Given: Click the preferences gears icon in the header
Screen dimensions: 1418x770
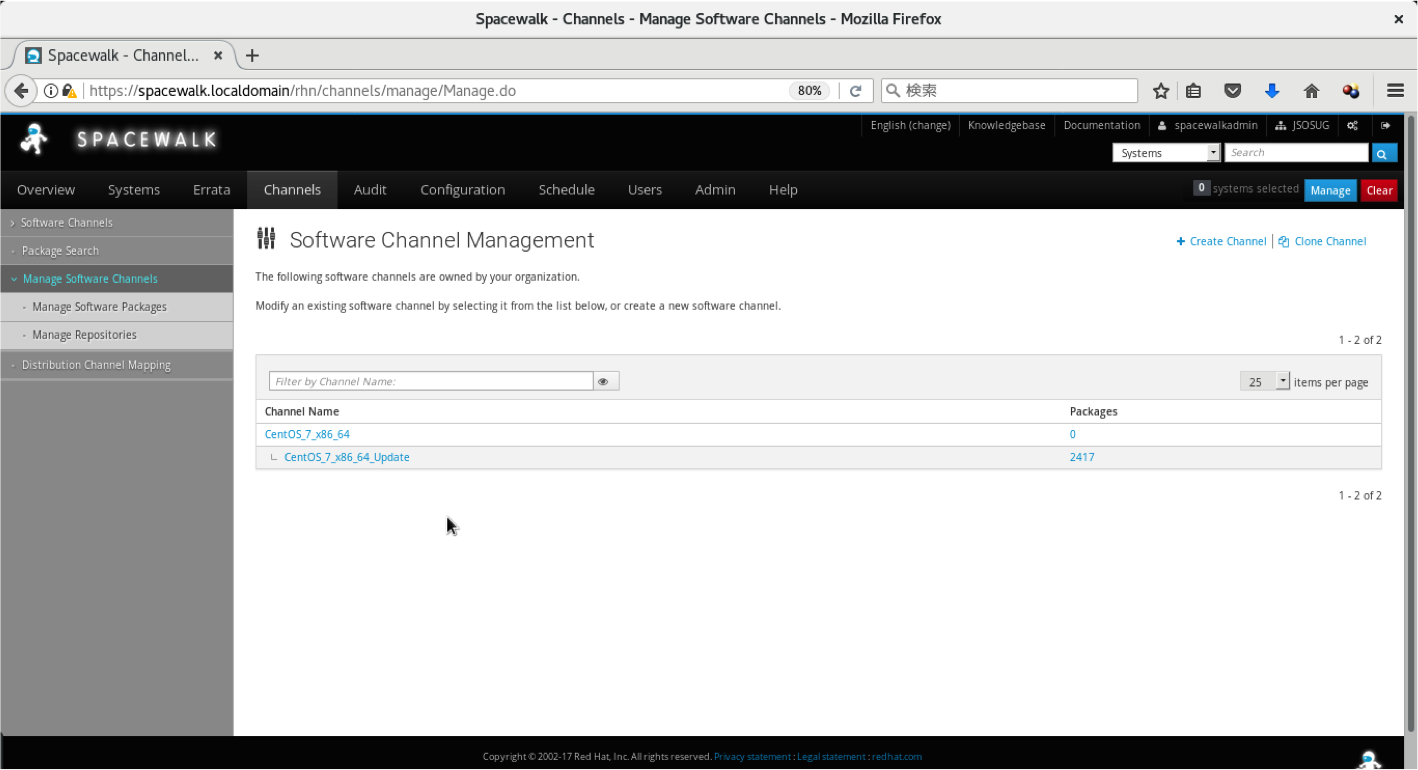Looking at the screenshot, I should click(1352, 126).
